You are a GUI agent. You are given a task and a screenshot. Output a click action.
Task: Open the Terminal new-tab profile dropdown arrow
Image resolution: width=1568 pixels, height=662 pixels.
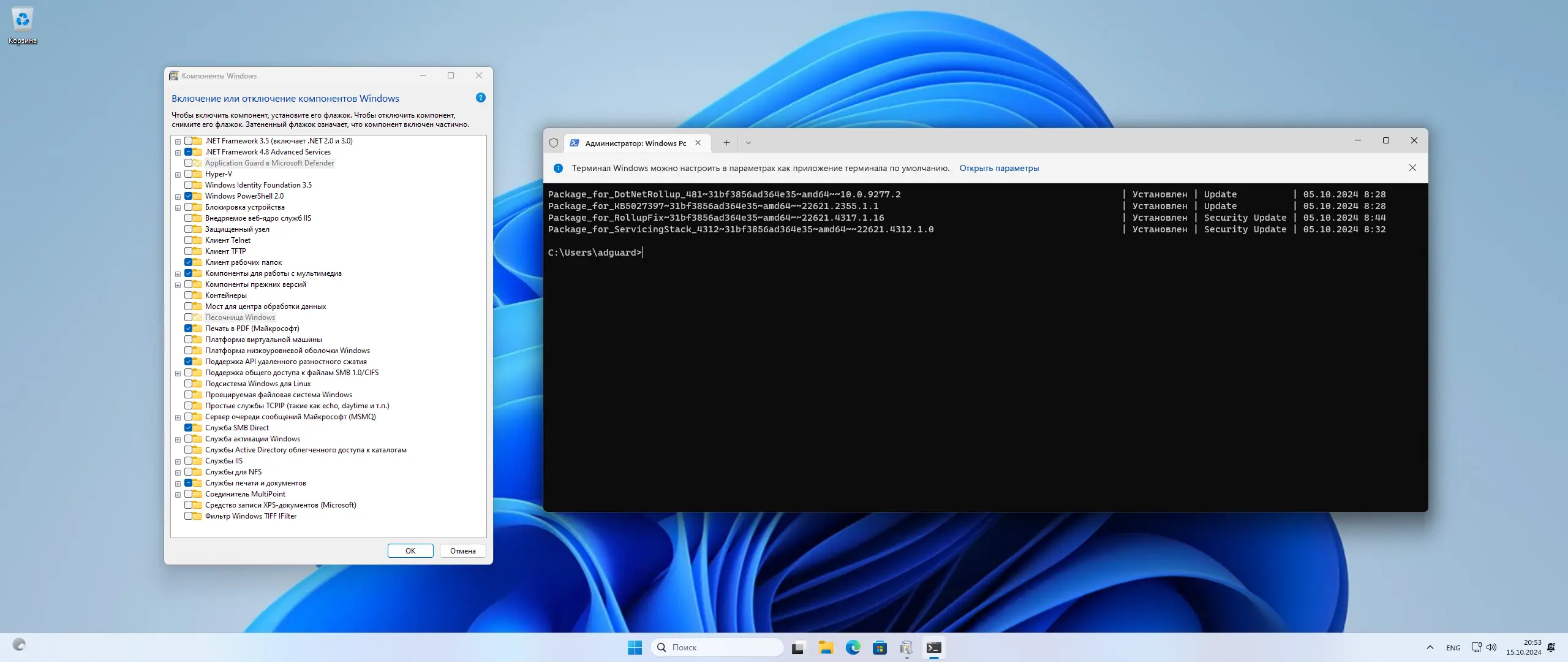748,143
